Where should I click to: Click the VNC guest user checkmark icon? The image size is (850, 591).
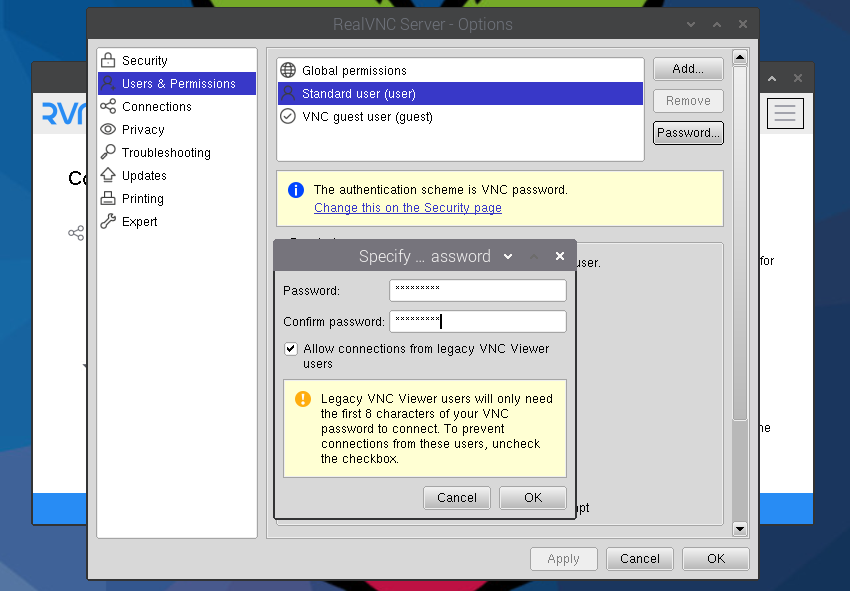click(x=288, y=116)
